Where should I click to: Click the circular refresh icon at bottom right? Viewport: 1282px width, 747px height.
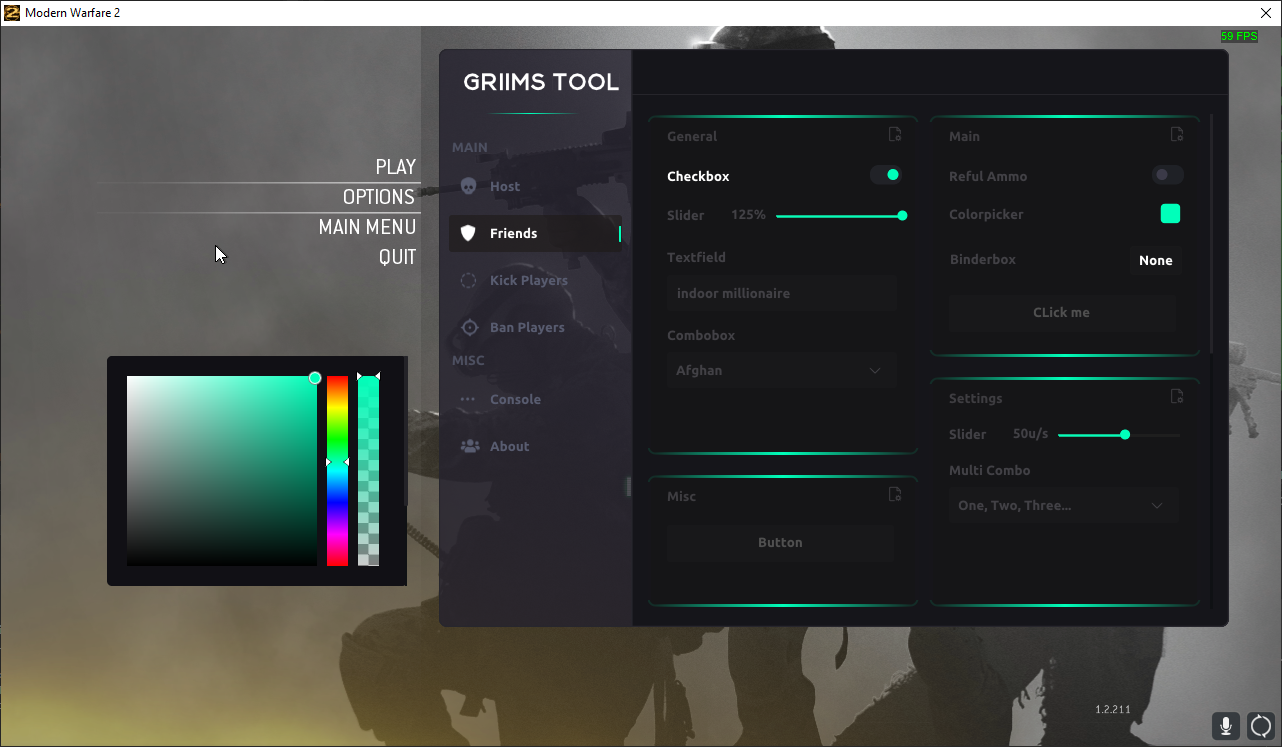[1261, 726]
